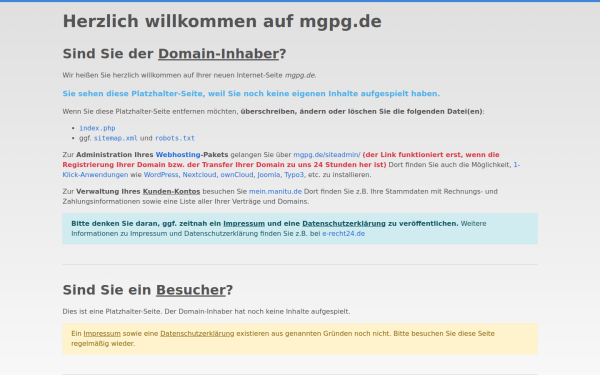Click Impressum in the blue notice box
The height and width of the screenshot is (375, 600).
point(244,223)
